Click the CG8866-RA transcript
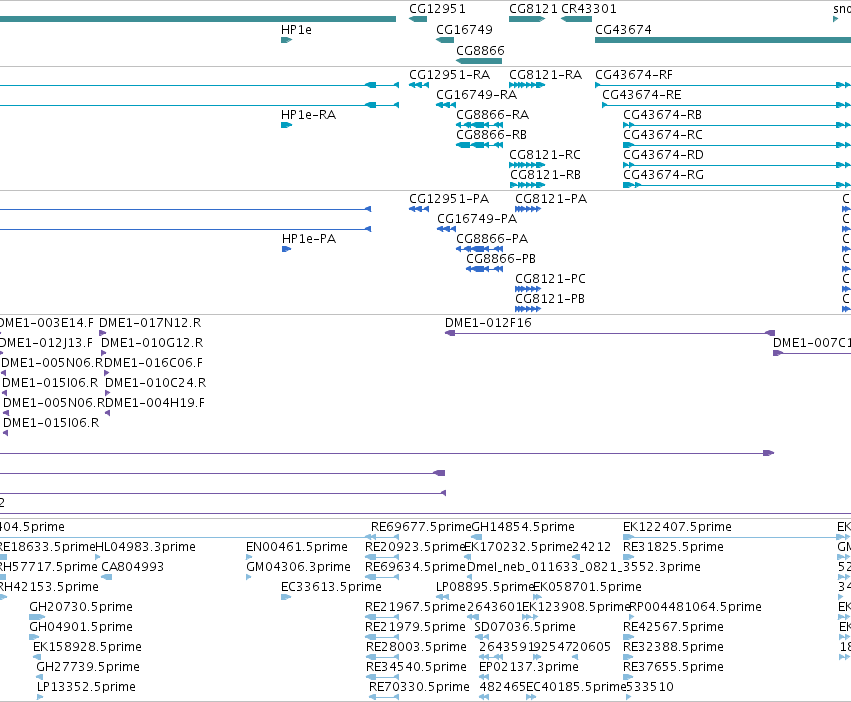This screenshot has height=702, width=851. 479,125
